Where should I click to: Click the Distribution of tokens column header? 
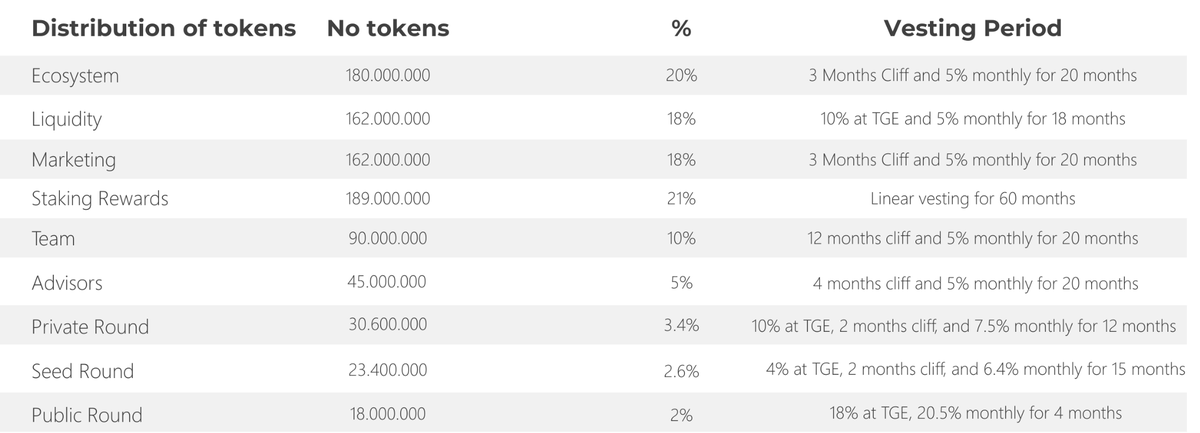pos(163,29)
